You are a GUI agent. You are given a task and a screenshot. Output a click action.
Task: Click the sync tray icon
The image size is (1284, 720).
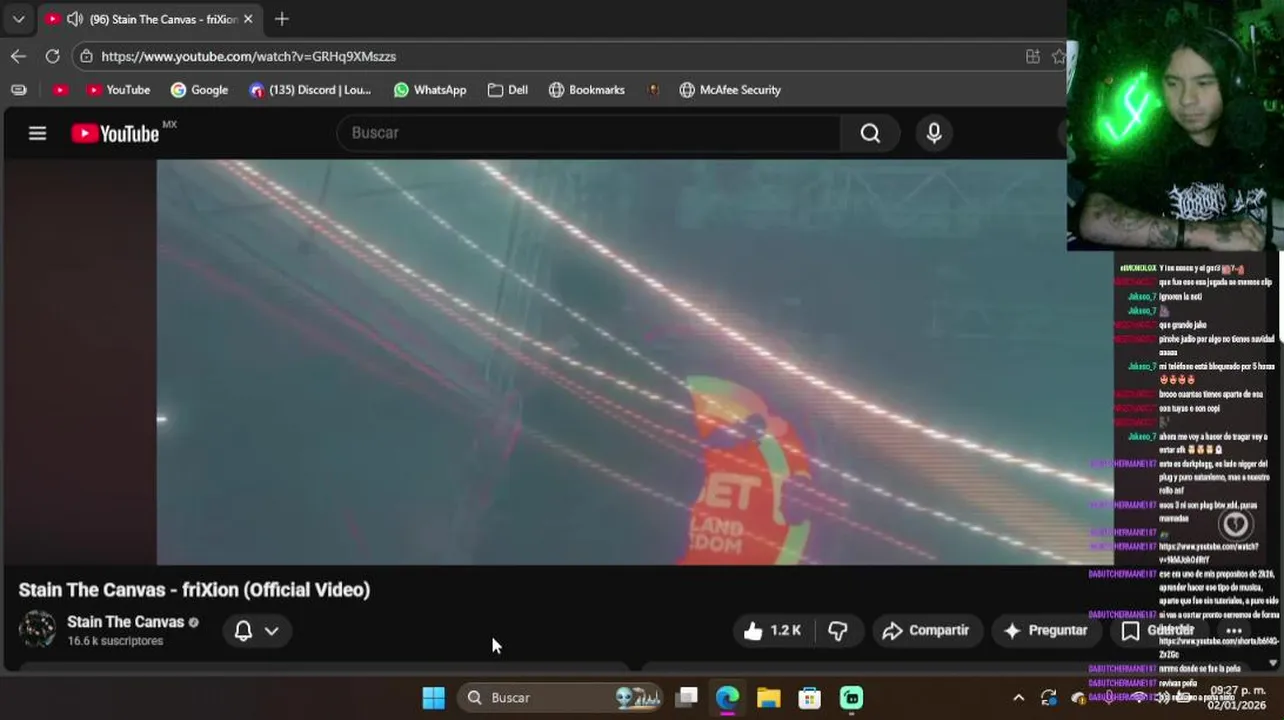1048,698
